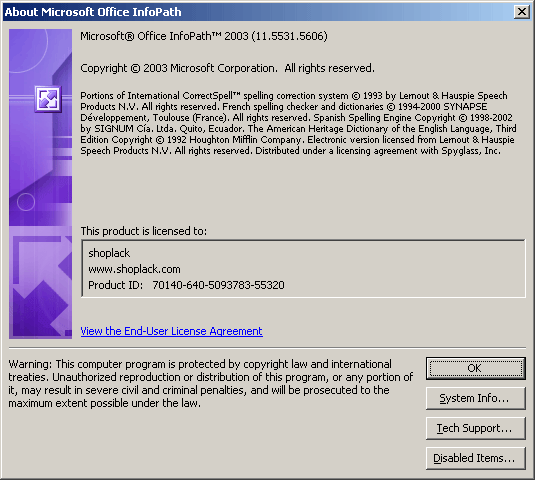Show the Disabled Items list
Screen dimensions: 535x480
[475, 458]
